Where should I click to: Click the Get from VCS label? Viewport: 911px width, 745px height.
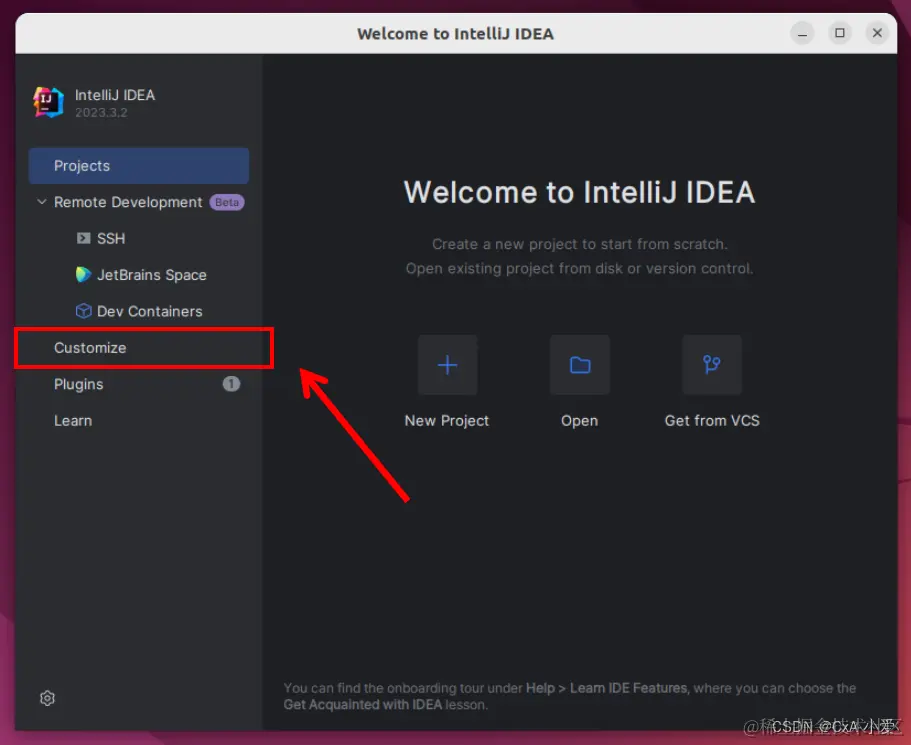pos(712,420)
